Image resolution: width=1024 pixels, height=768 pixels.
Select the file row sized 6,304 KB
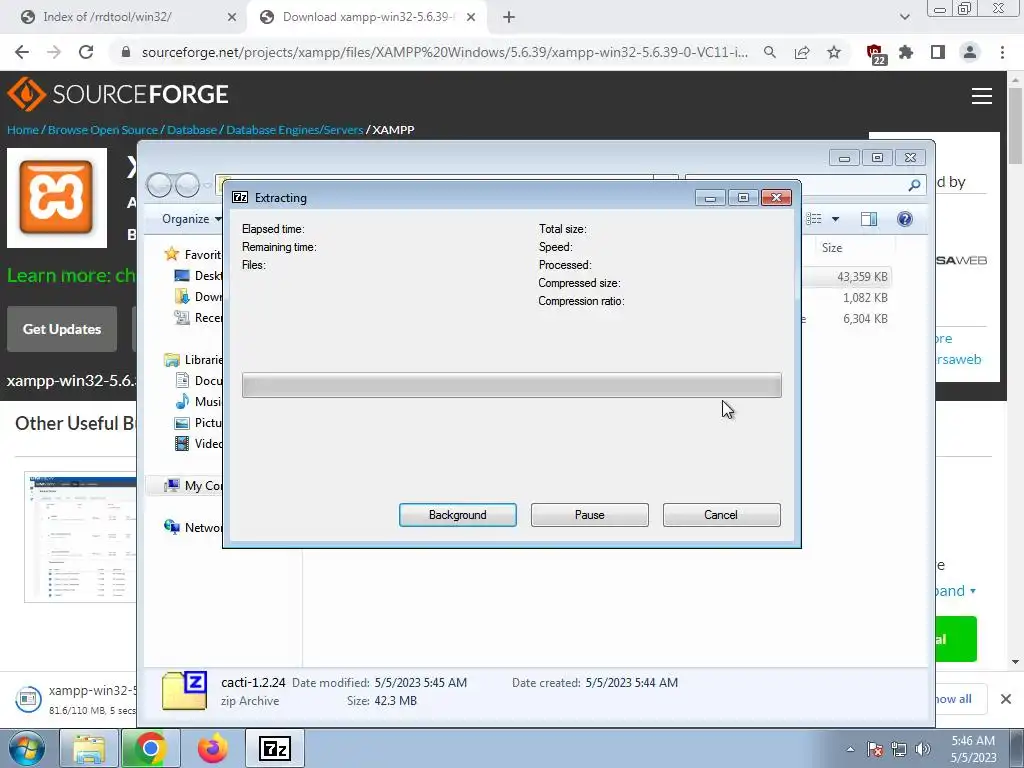tap(847, 319)
